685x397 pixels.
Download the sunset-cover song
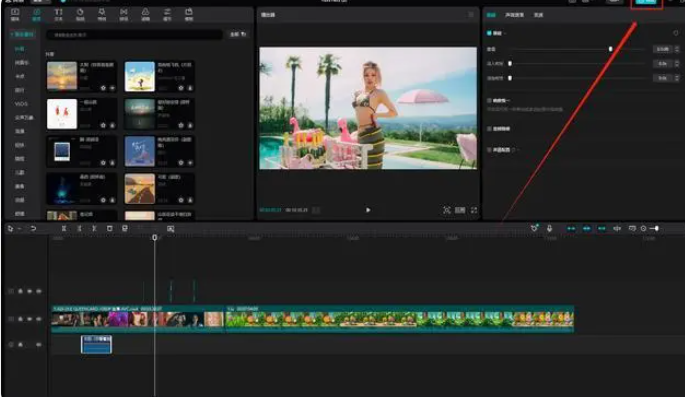[112, 88]
